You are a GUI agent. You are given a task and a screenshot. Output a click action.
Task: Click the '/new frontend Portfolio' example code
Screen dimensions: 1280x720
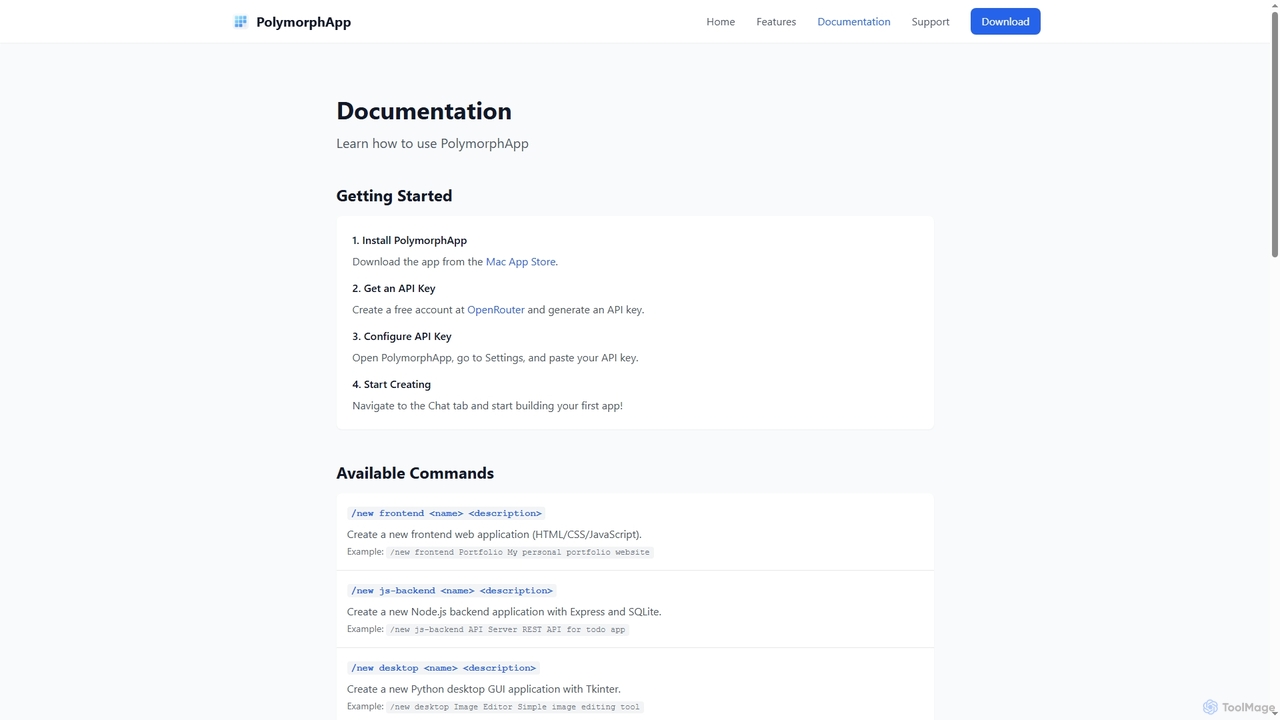pyautogui.click(x=520, y=552)
